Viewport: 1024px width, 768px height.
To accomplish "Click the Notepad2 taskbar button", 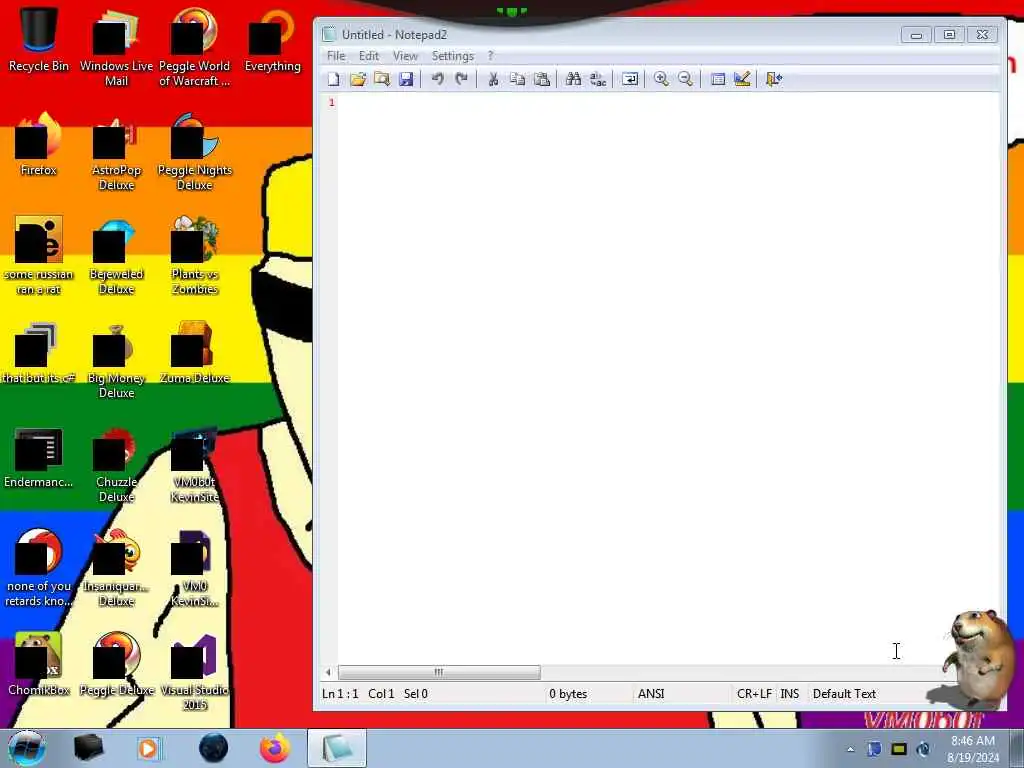I will tap(337, 748).
